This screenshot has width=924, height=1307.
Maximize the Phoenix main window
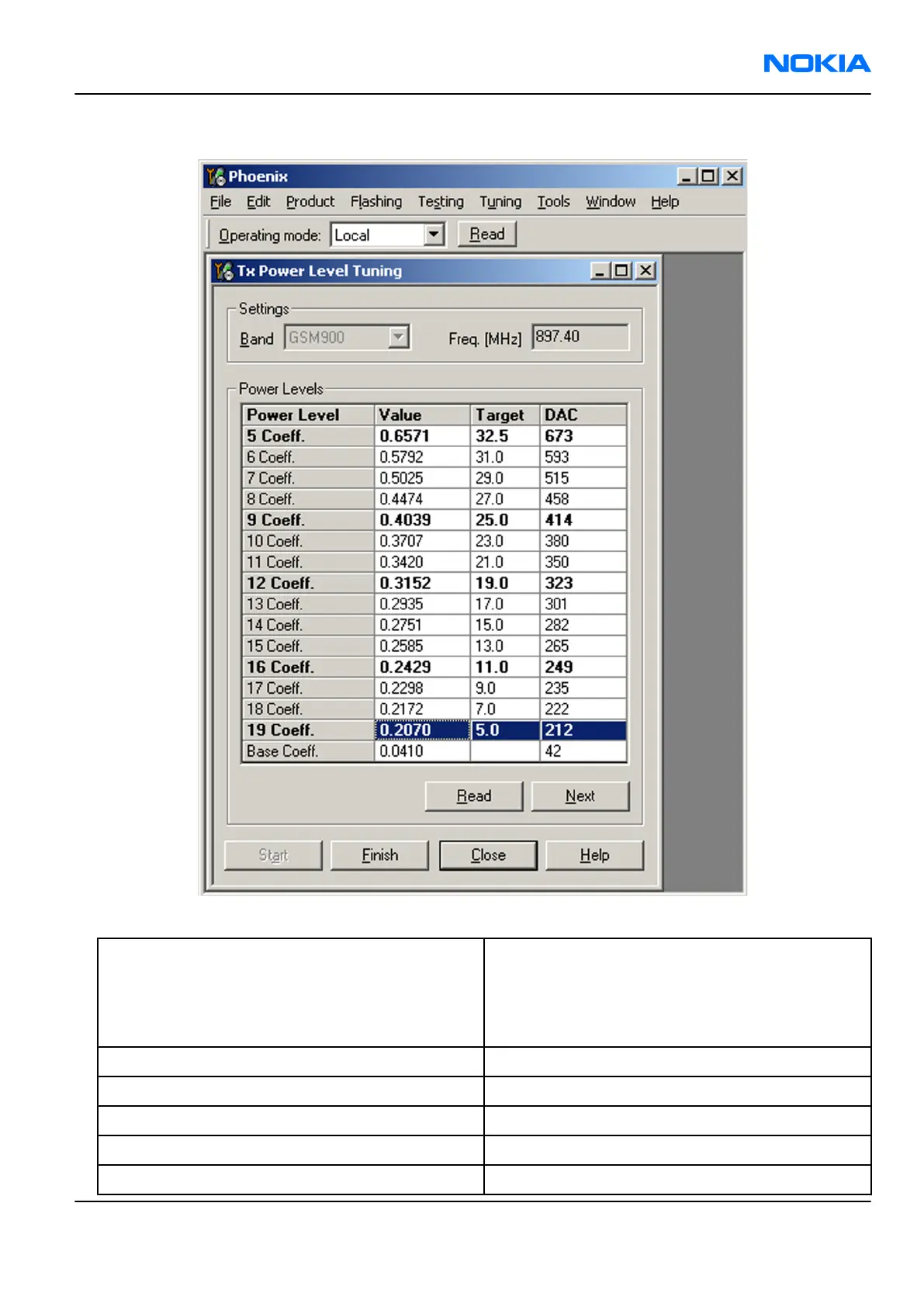tap(708, 176)
